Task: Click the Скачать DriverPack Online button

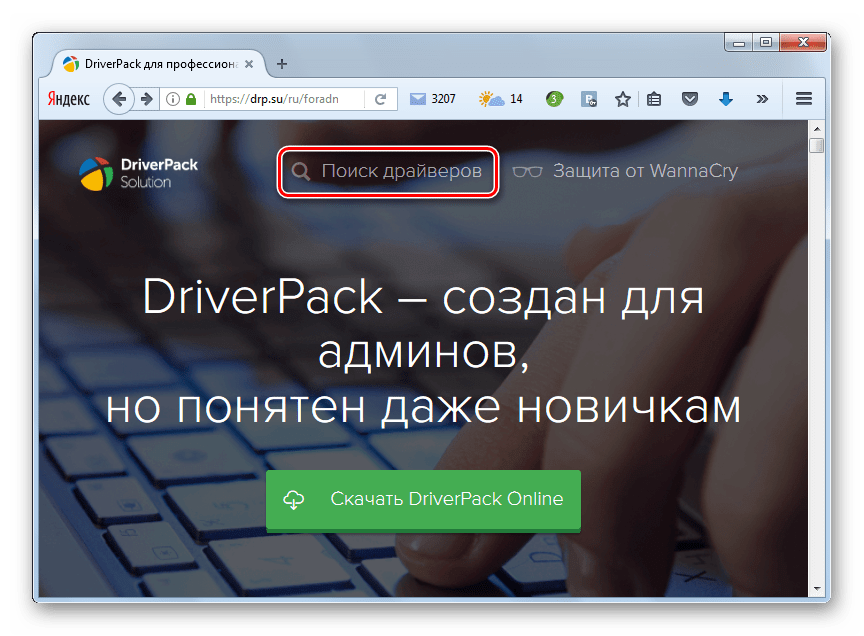Action: coord(423,499)
